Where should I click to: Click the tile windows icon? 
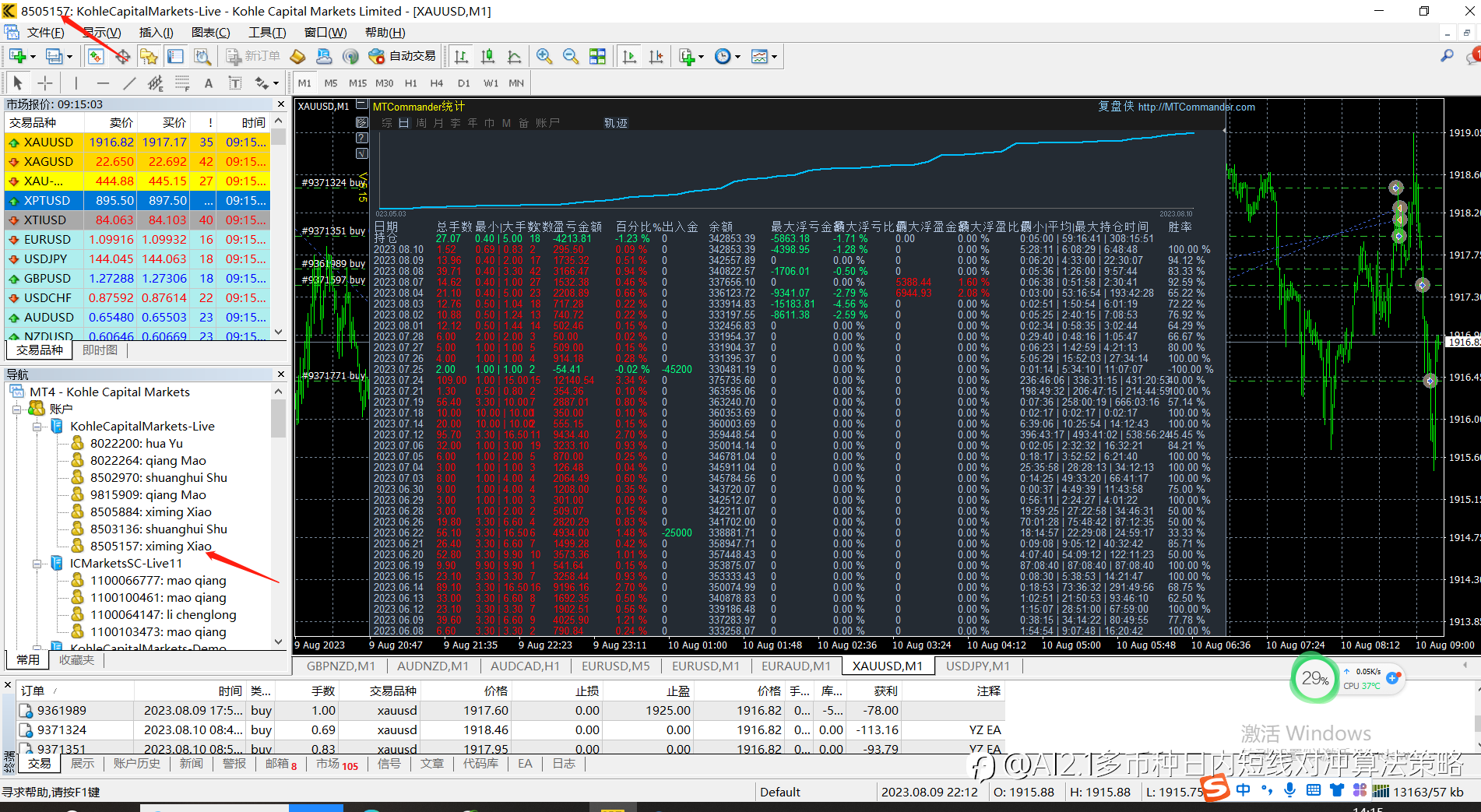tap(597, 56)
